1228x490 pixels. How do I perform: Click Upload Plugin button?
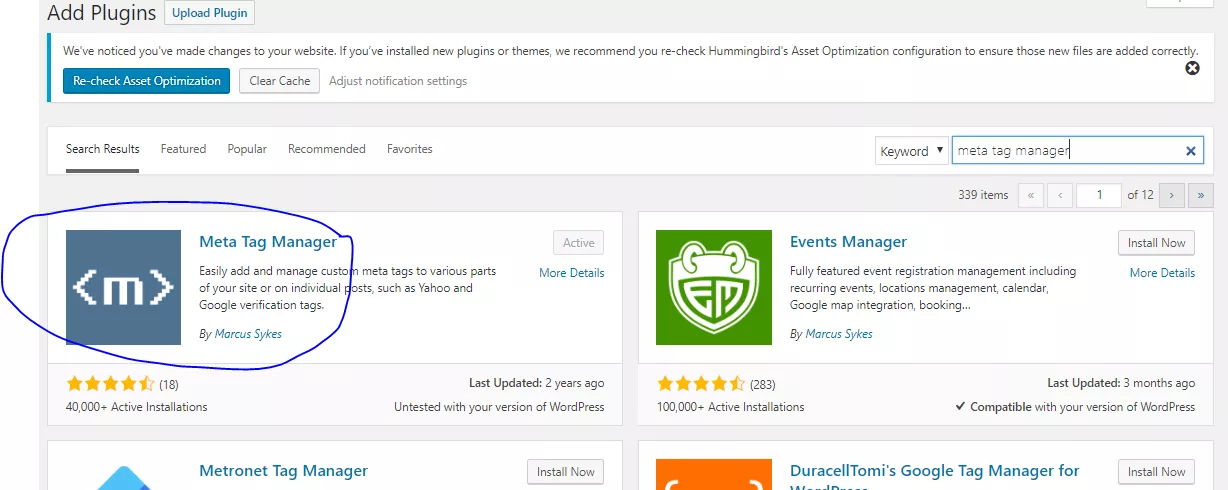pos(210,13)
